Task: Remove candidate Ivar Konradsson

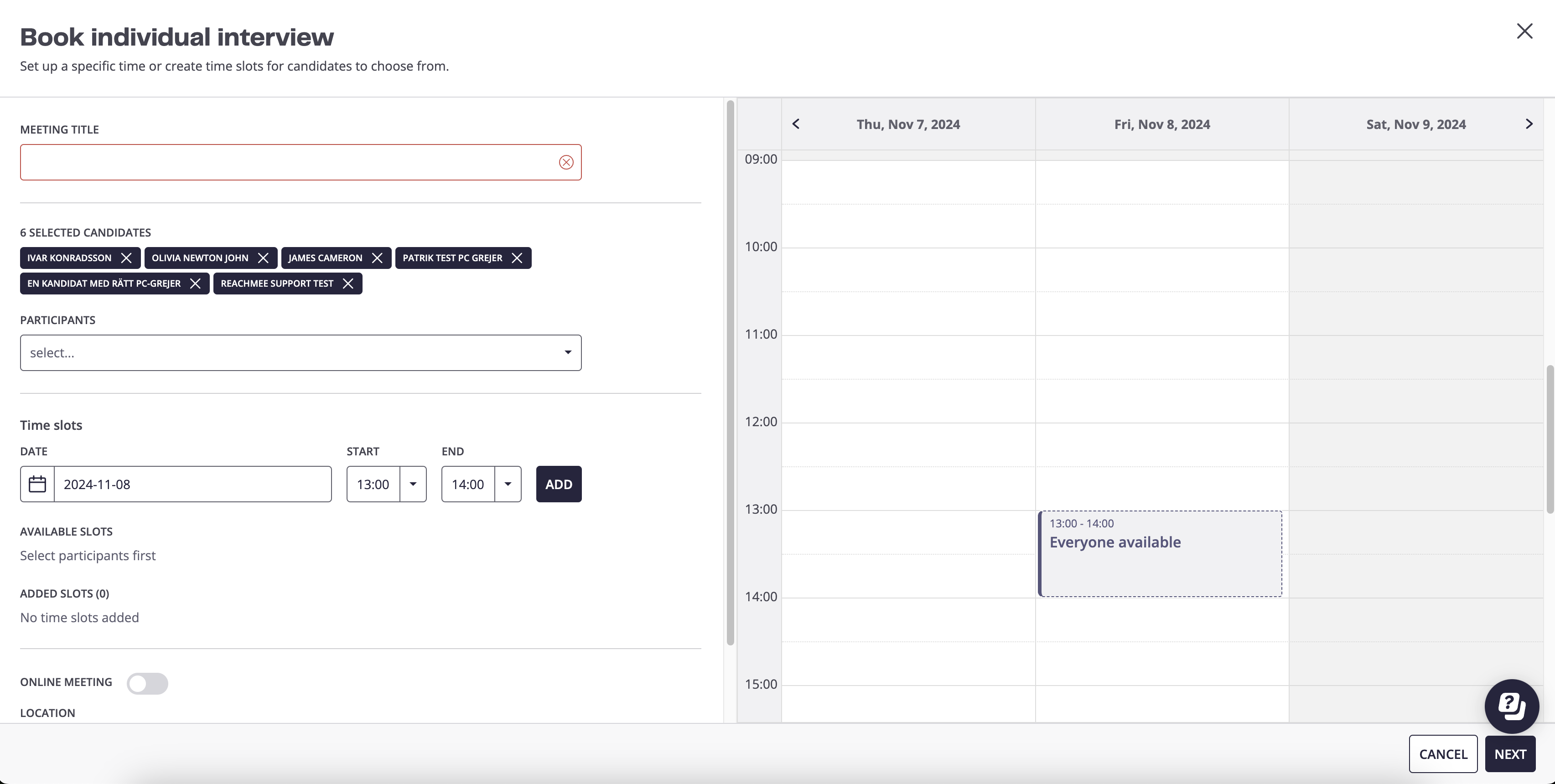Action: (126, 258)
